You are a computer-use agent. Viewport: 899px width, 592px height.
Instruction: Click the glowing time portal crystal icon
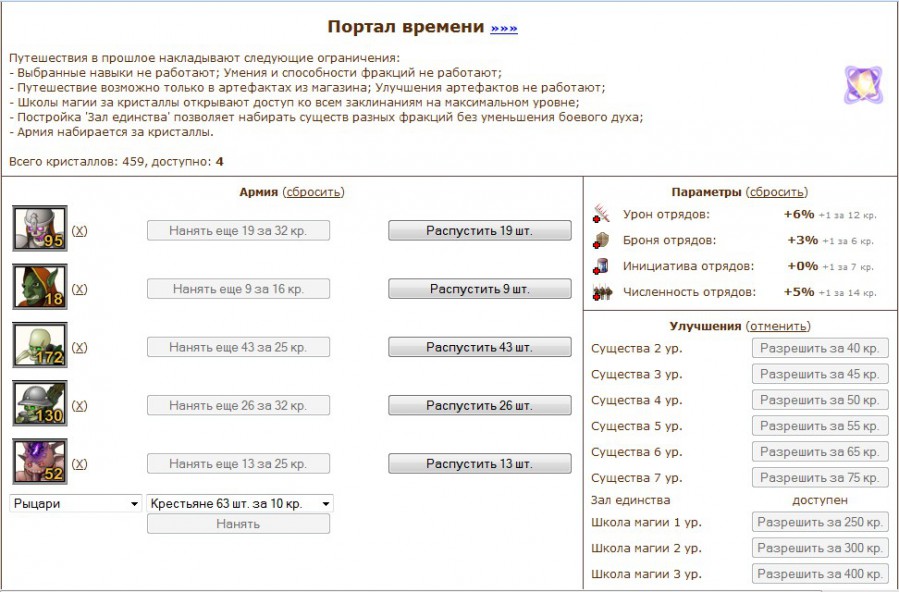tap(862, 85)
